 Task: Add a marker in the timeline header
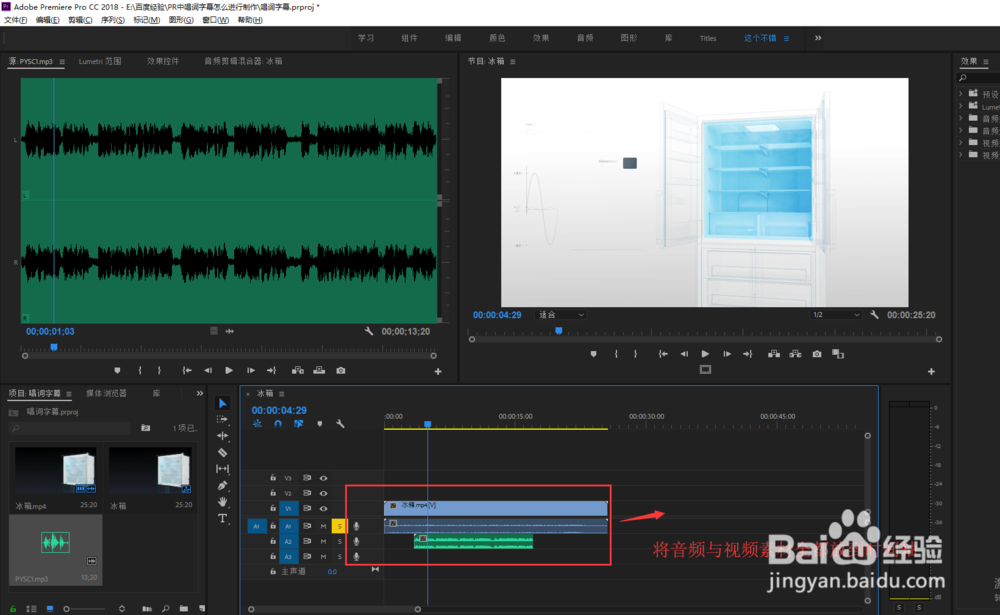click(x=320, y=424)
